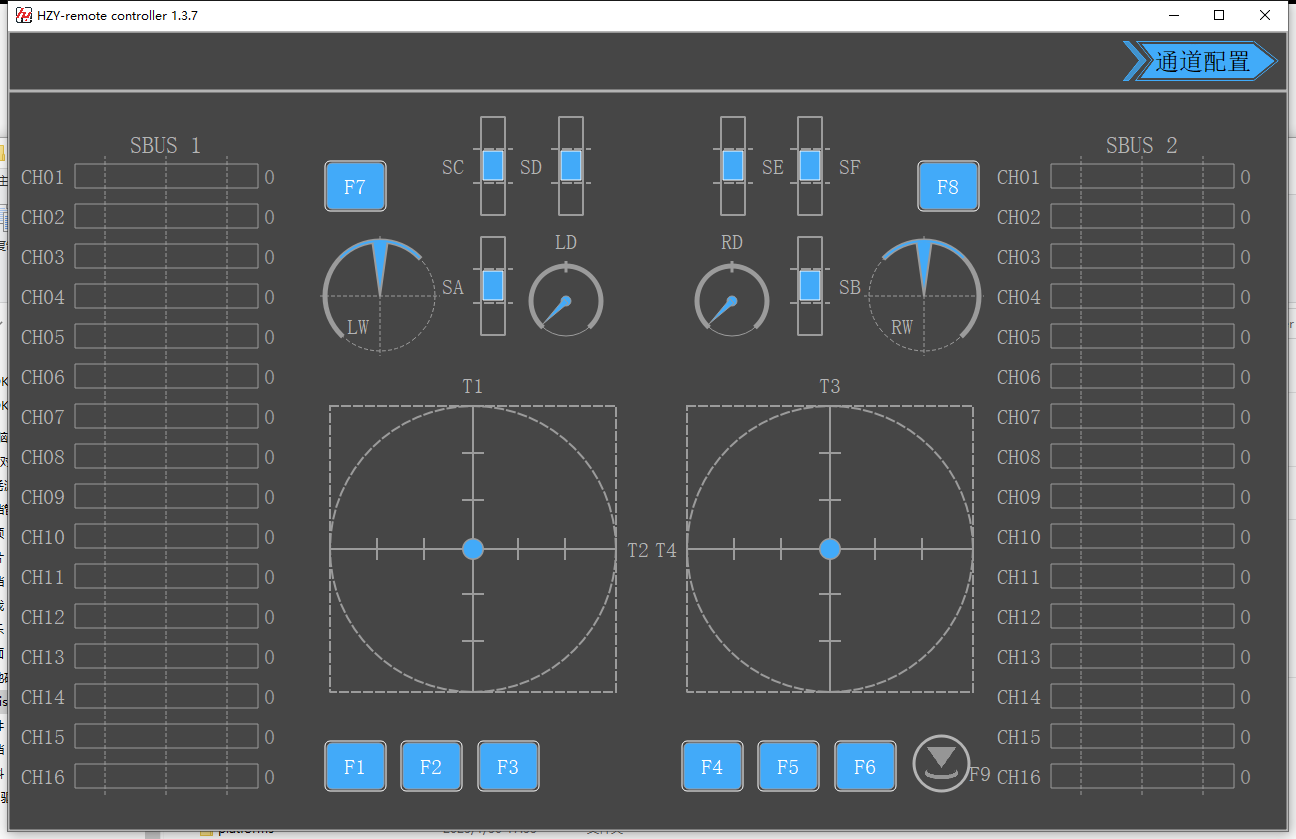
Task: Click SBUS 2 CH16 channel bar
Action: tap(1142, 777)
